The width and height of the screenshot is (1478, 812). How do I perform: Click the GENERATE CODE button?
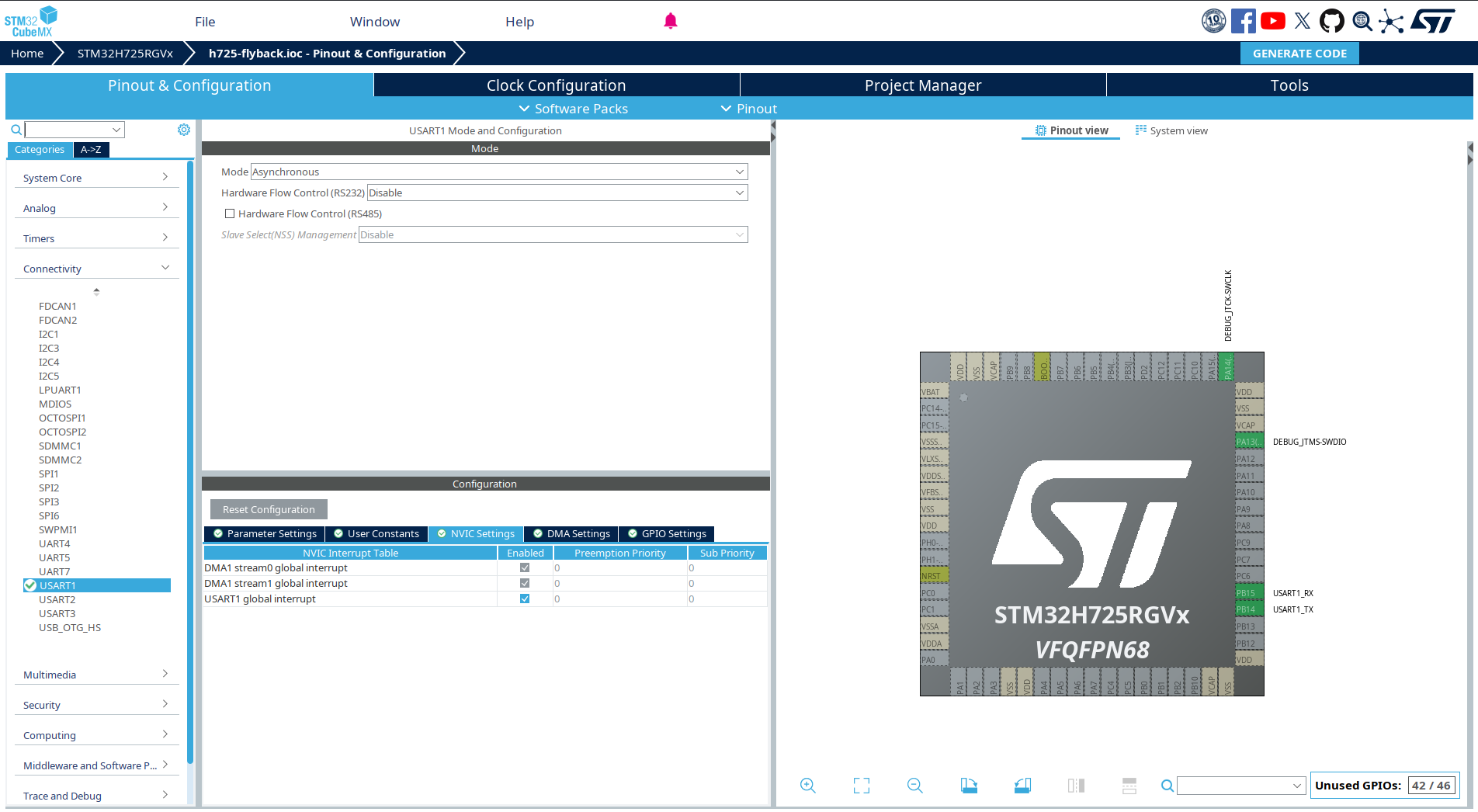tap(1299, 53)
